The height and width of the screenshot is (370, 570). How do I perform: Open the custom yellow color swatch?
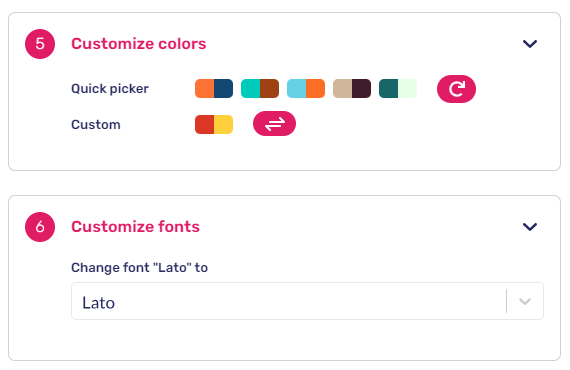click(x=224, y=125)
